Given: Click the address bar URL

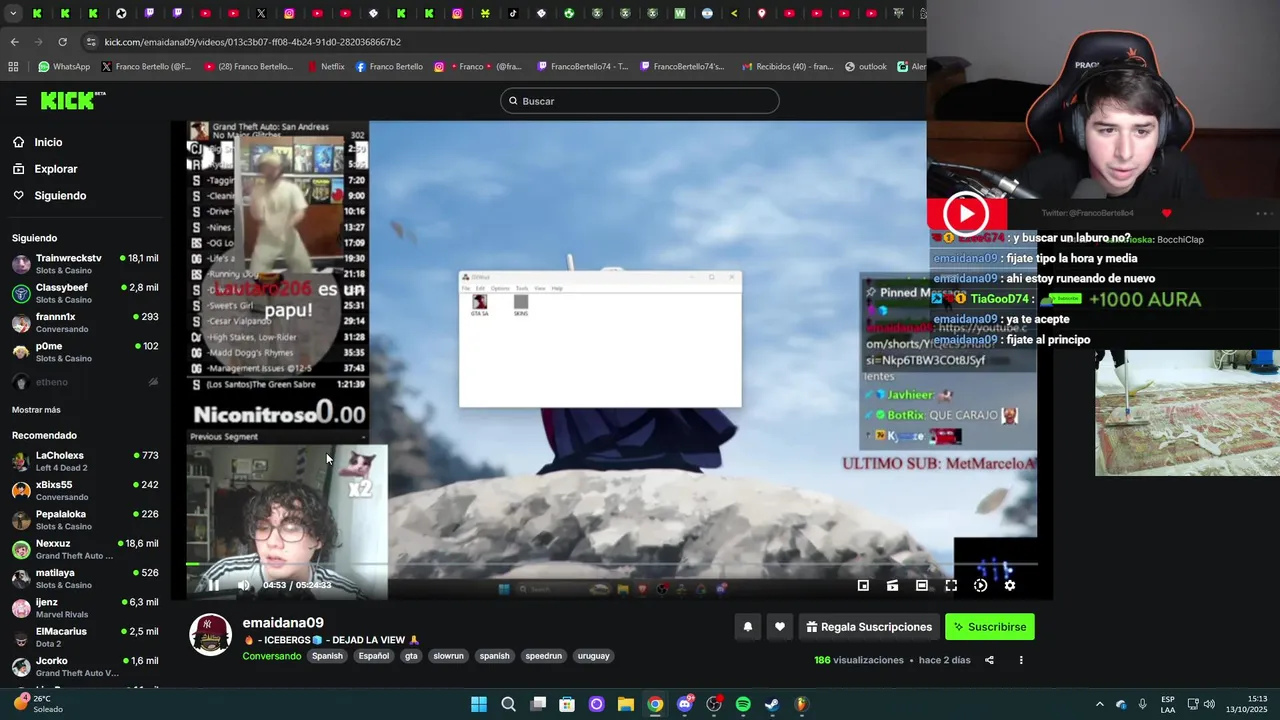Looking at the screenshot, I should 253,42.
